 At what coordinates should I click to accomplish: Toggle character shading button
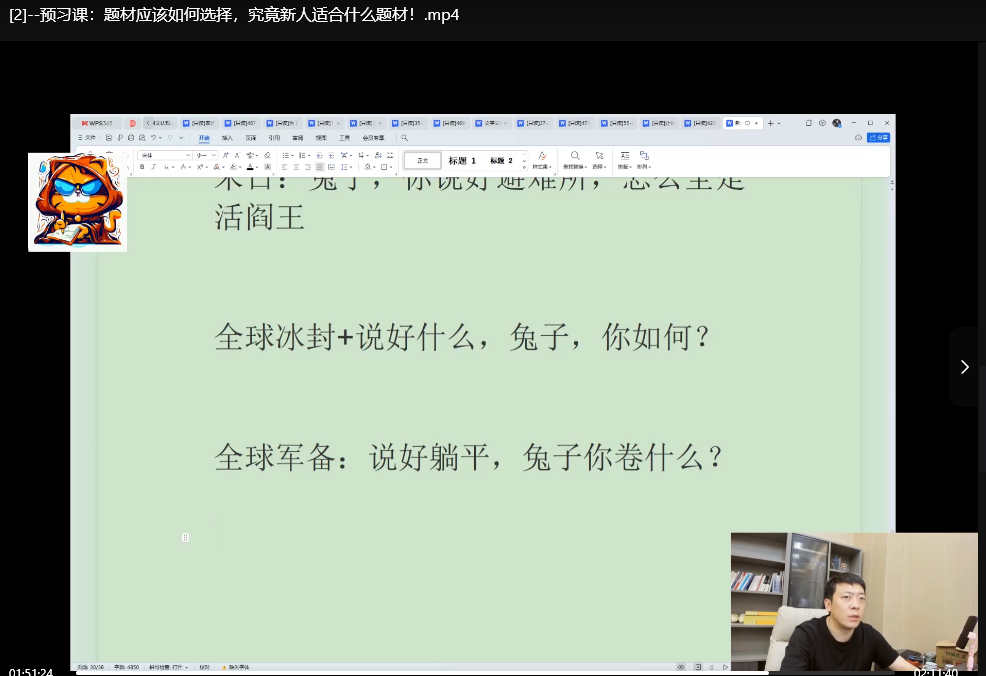pyautogui.click(x=267, y=167)
